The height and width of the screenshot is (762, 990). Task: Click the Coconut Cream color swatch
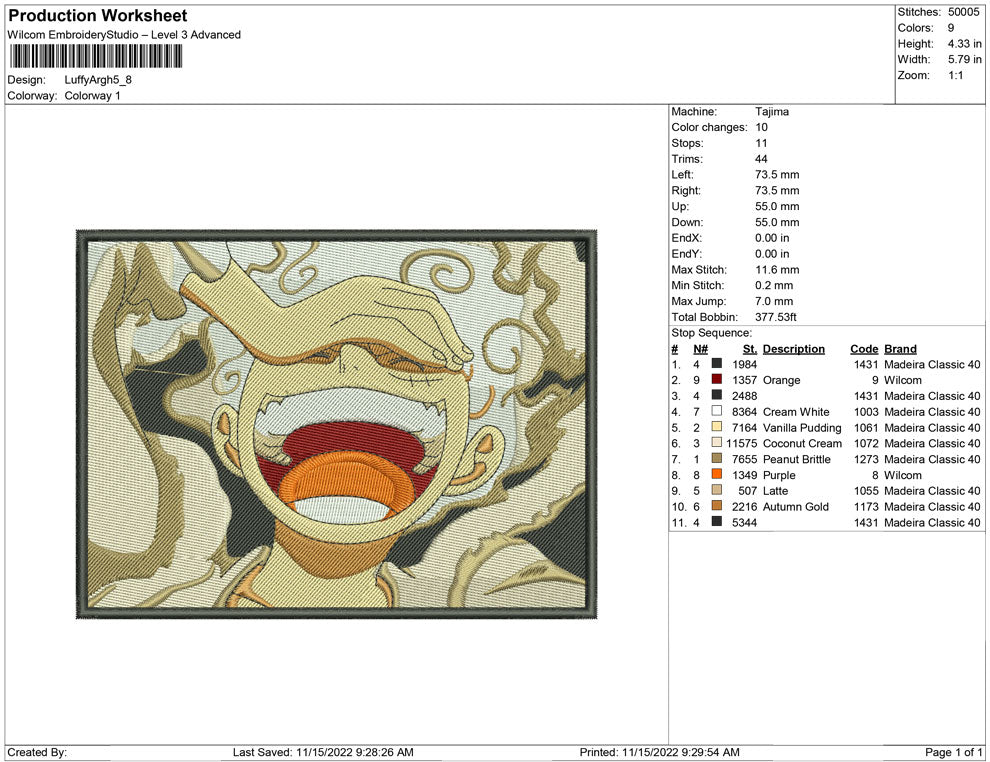[717, 443]
